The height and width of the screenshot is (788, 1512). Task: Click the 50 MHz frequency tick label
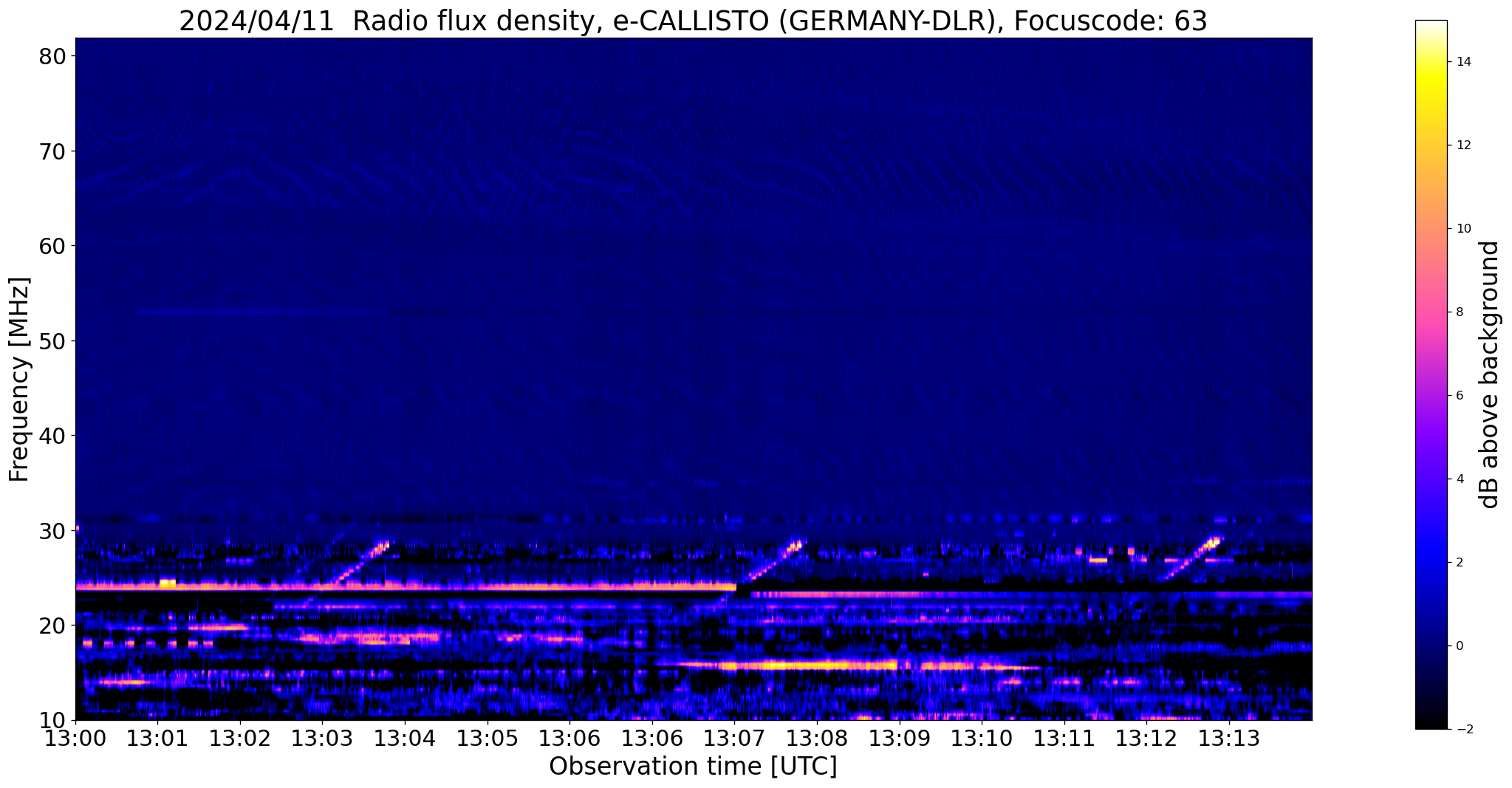52,340
